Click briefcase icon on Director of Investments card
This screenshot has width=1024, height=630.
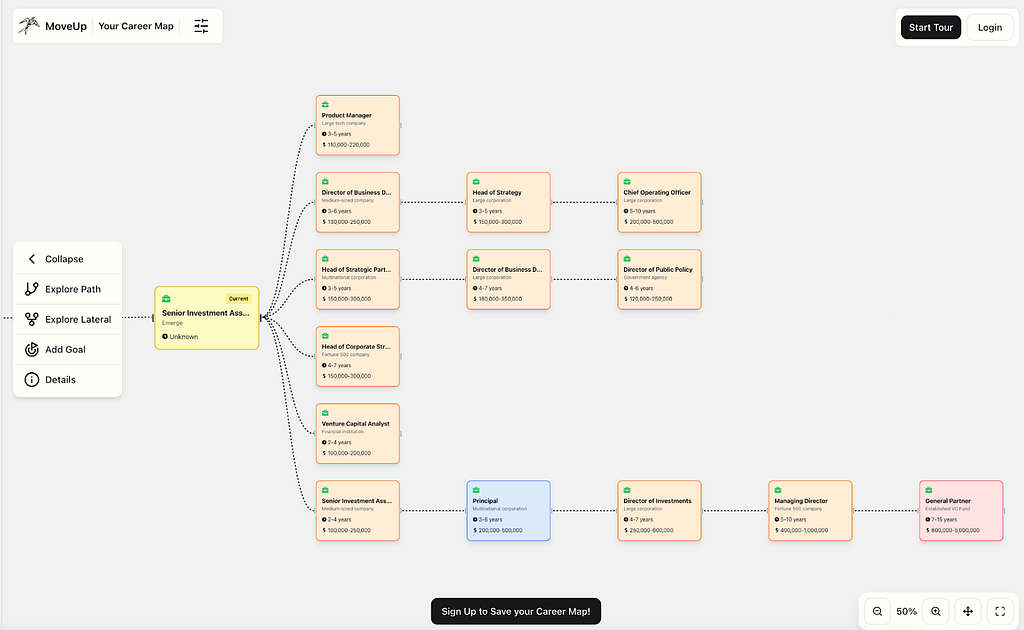tap(627, 490)
